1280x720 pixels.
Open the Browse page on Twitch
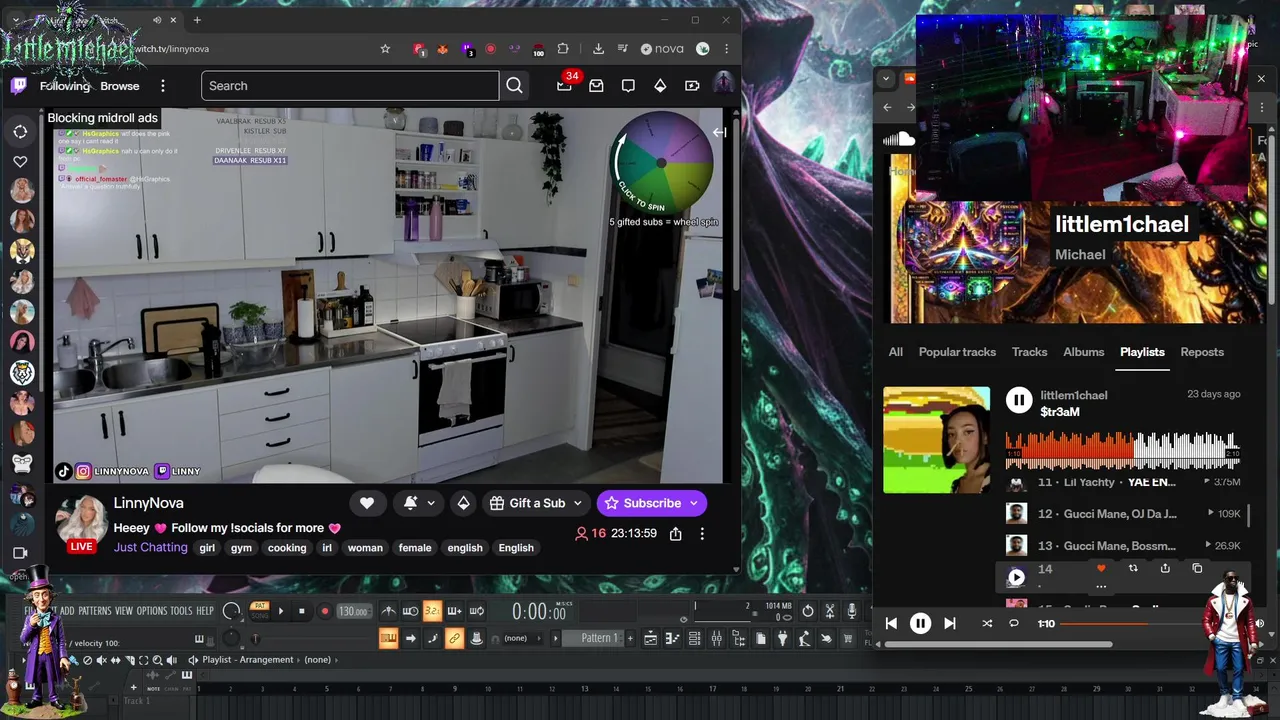pyautogui.click(x=120, y=86)
